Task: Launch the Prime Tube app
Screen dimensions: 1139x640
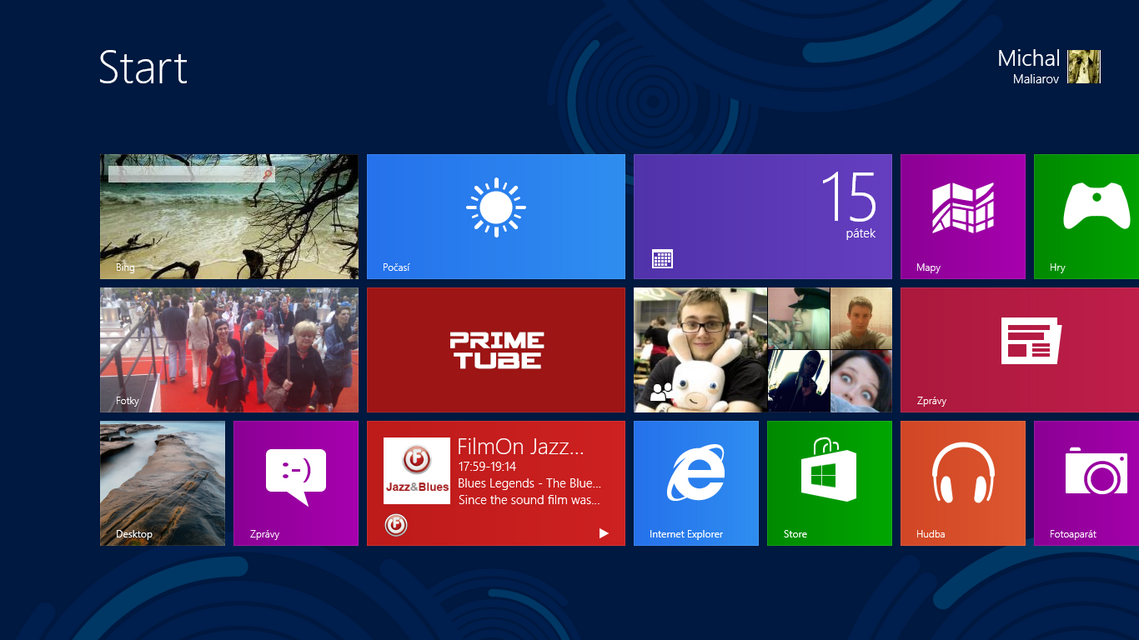Action: point(496,349)
